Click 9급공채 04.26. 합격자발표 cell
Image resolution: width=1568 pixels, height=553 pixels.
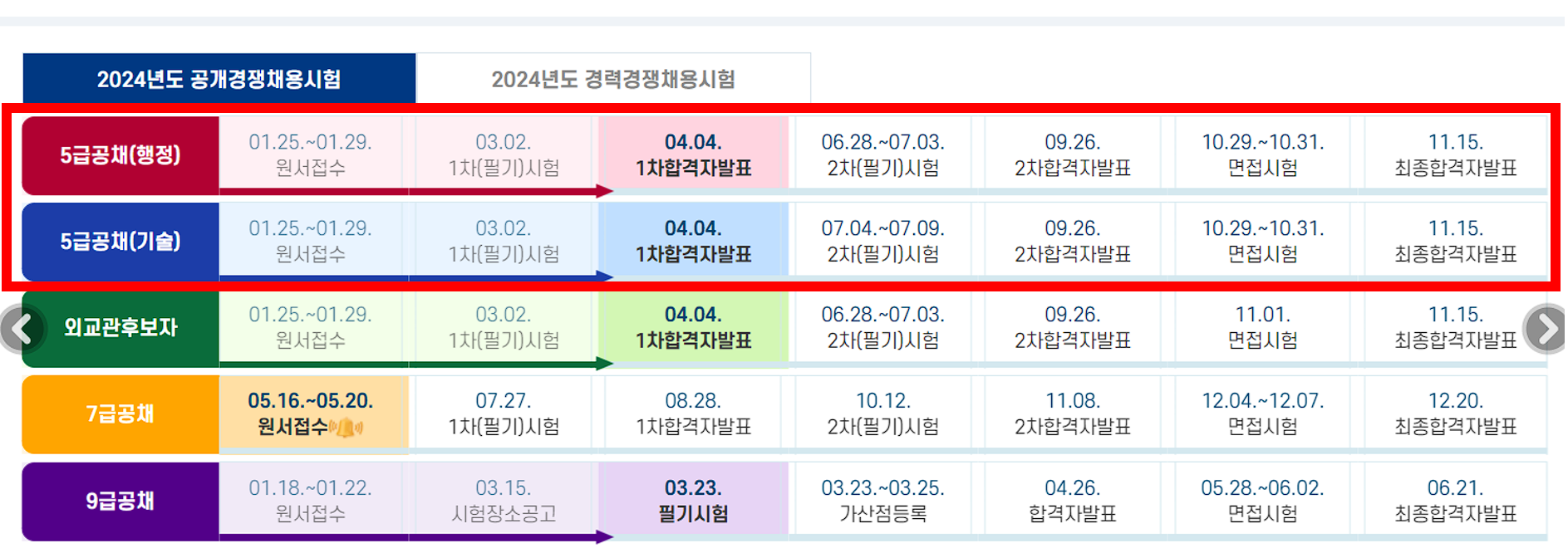click(1073, 501)
